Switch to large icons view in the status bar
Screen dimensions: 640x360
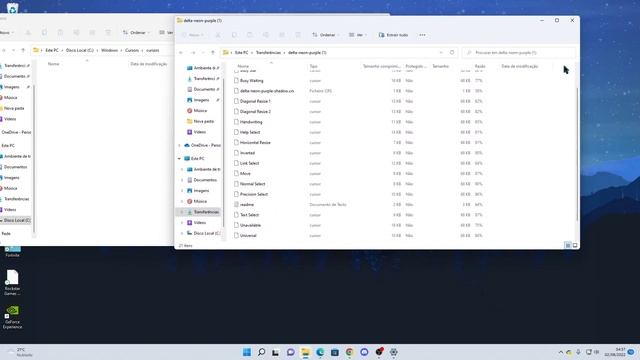(x=575, y=245)
